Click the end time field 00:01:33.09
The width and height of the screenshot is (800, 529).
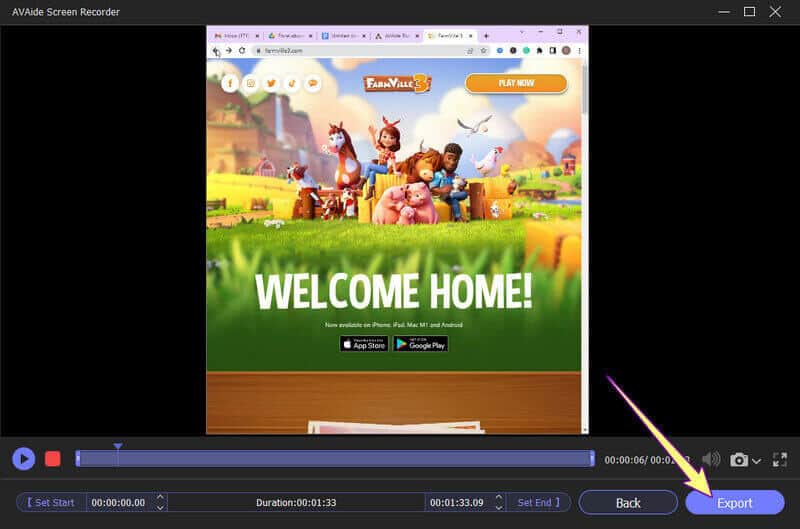(x=457, y=502)
